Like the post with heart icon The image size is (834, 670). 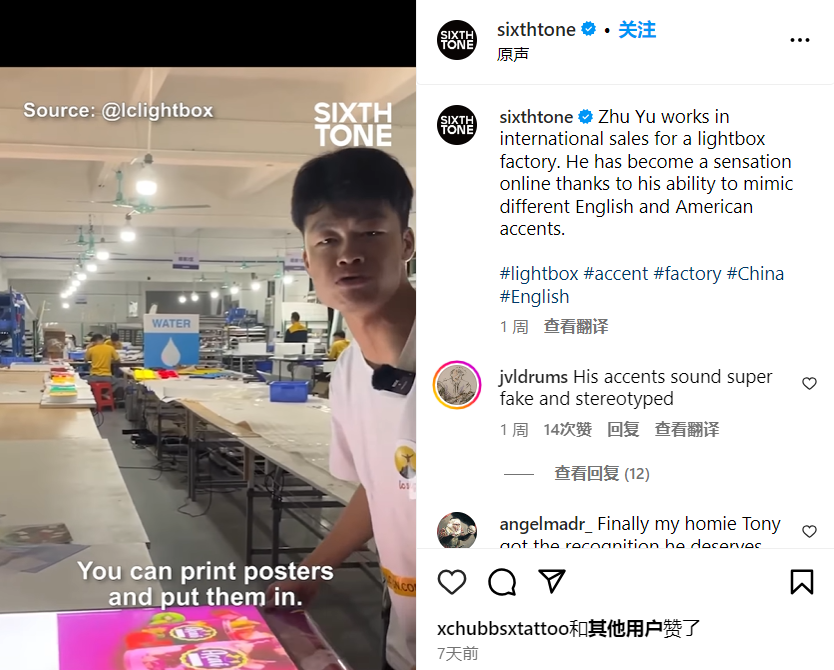pyautogui.click(x=452, y=581)
